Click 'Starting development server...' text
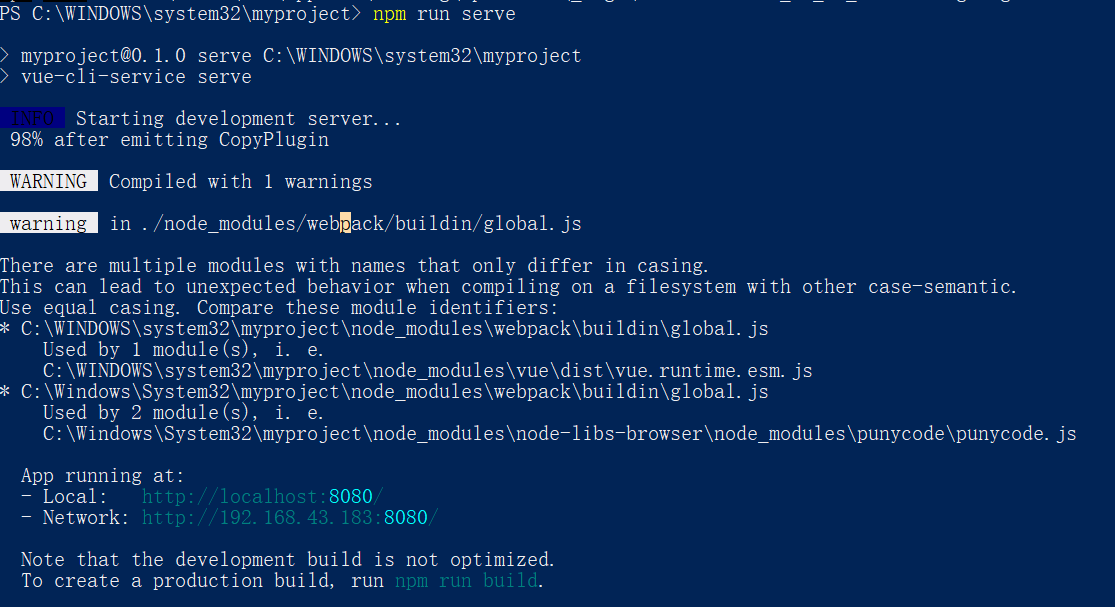The width and height of the screenshot is (1115, 607). [238, 119]
